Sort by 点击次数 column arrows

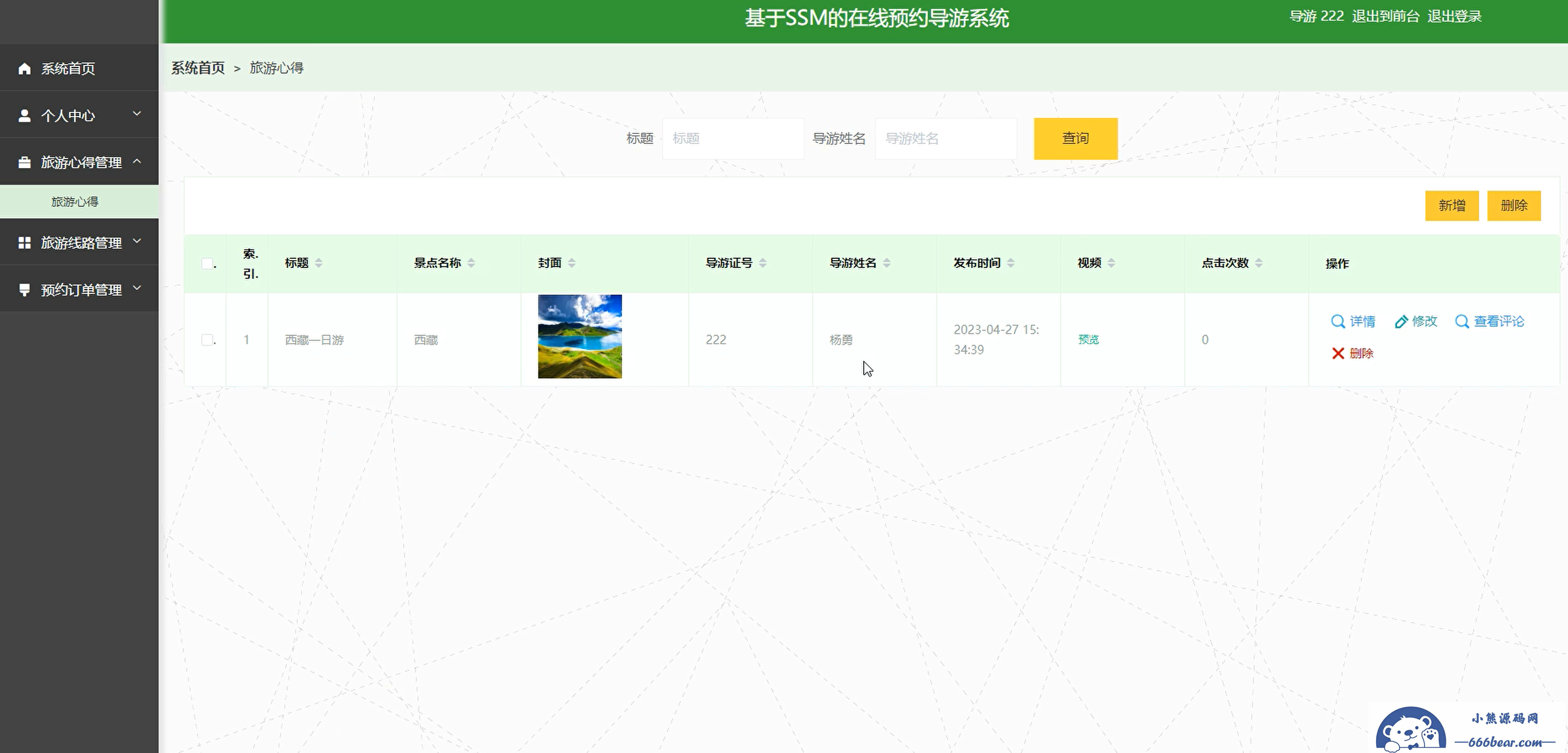click(1259, 263)
